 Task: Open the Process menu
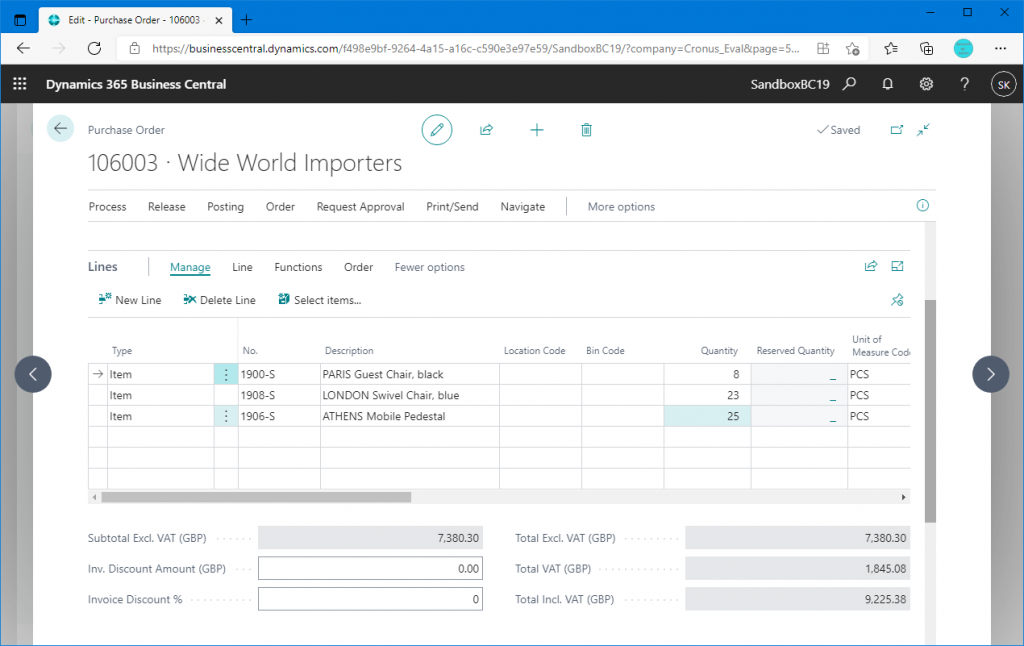108,206
